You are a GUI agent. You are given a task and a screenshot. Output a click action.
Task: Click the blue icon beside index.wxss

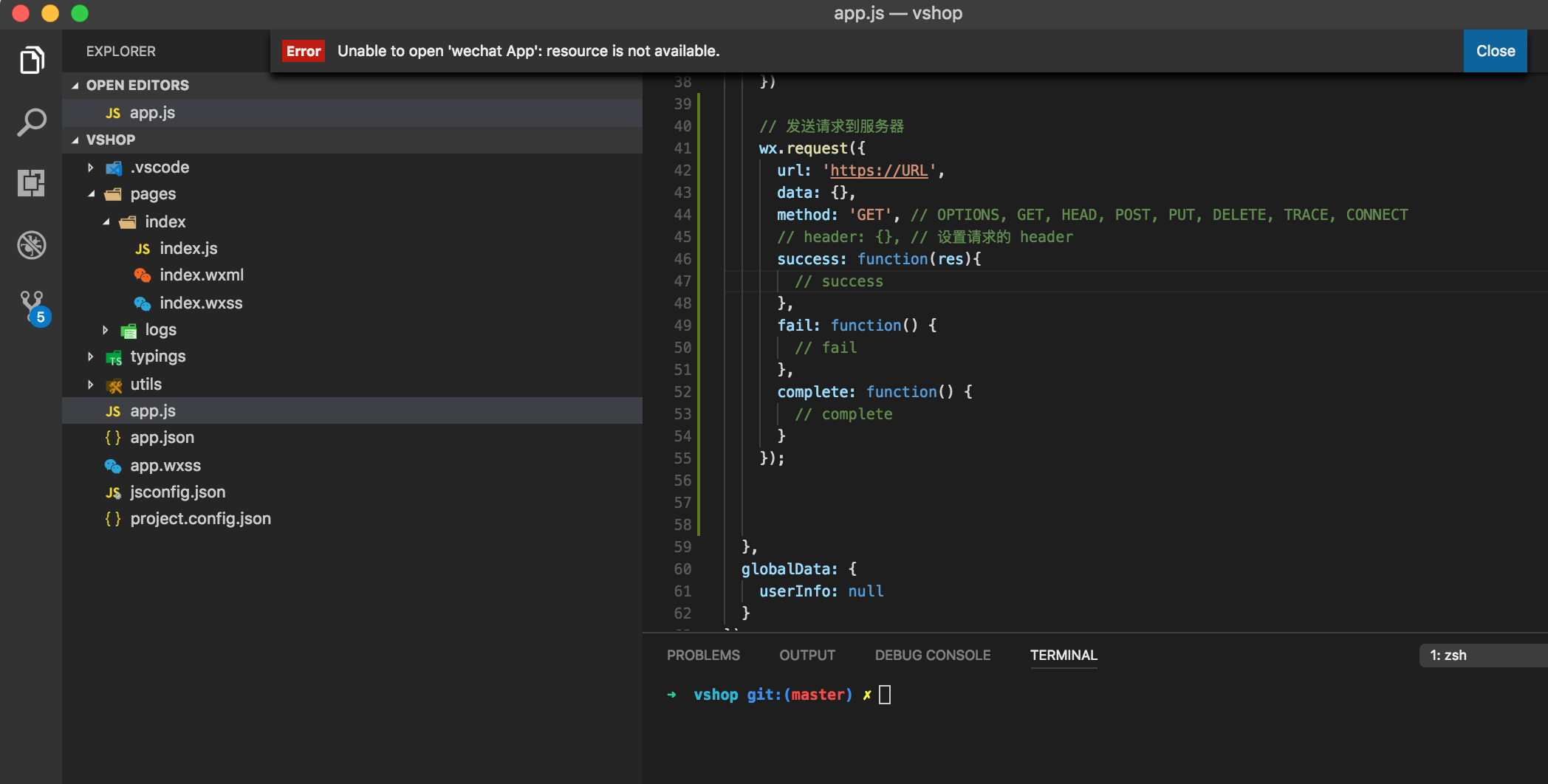click(143, 303)
